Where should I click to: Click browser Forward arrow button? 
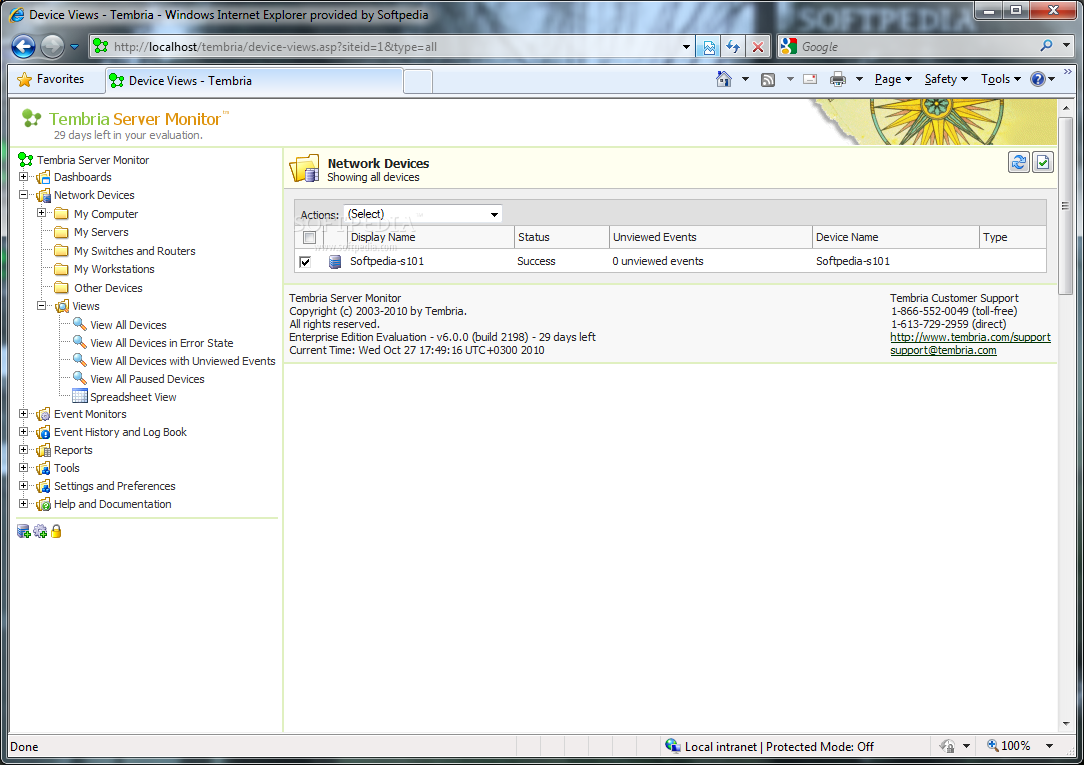pos(52,46)
